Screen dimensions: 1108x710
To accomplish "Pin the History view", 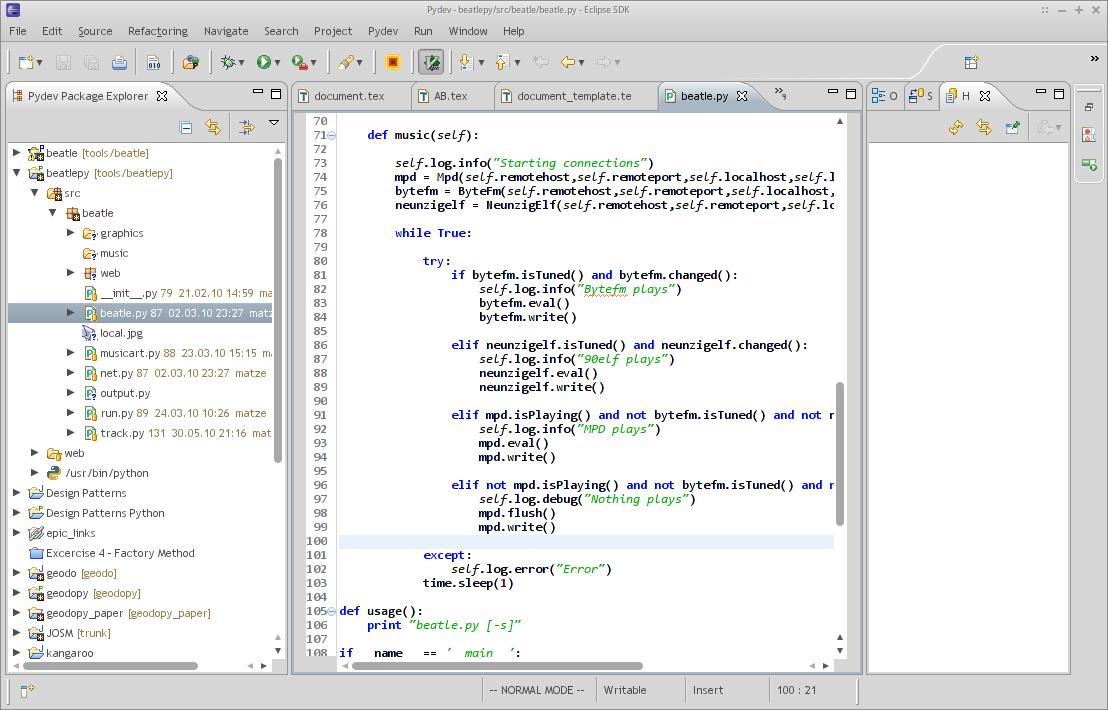I will (1012, 127).
